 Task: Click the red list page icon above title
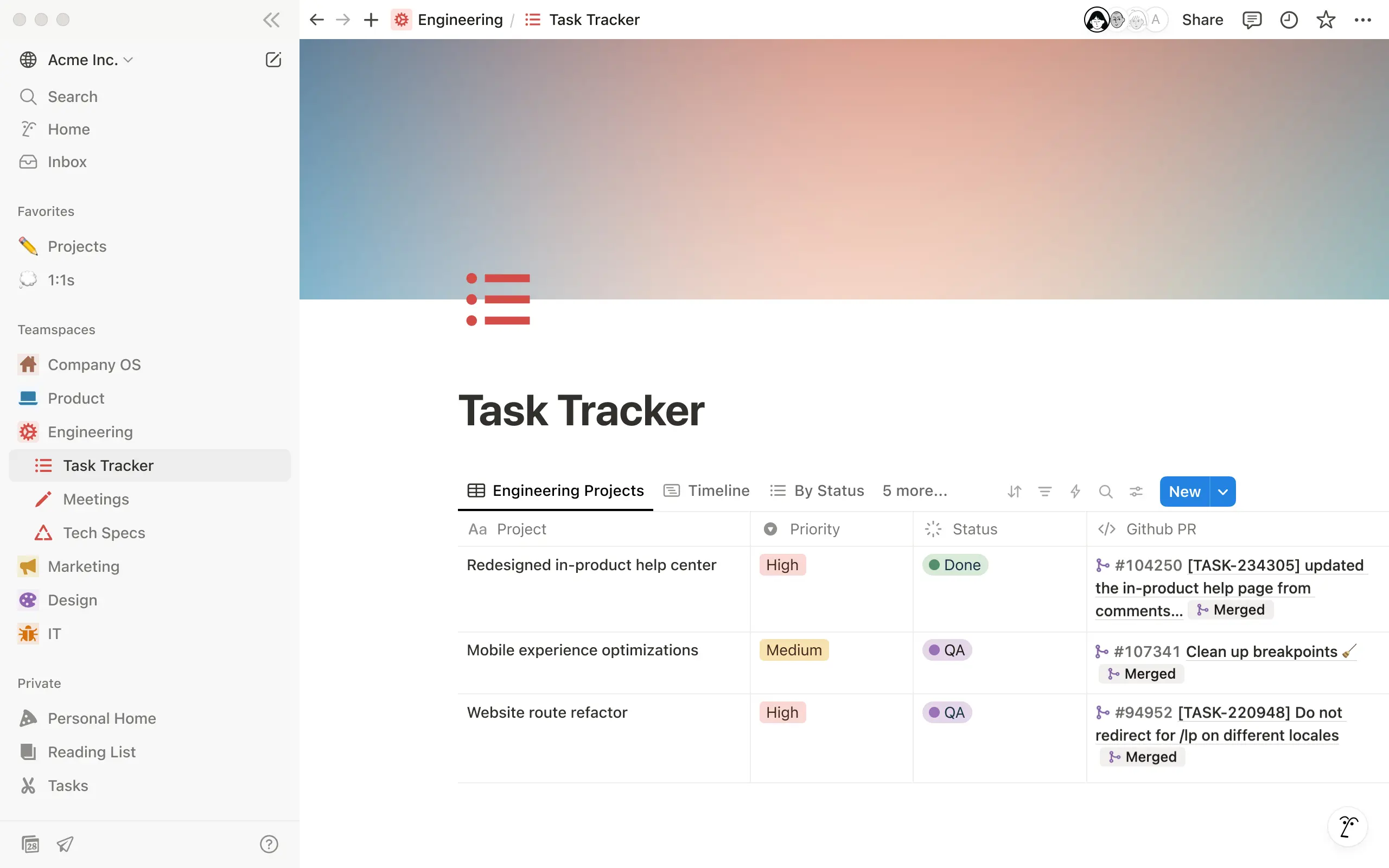(x=498, y=299)
